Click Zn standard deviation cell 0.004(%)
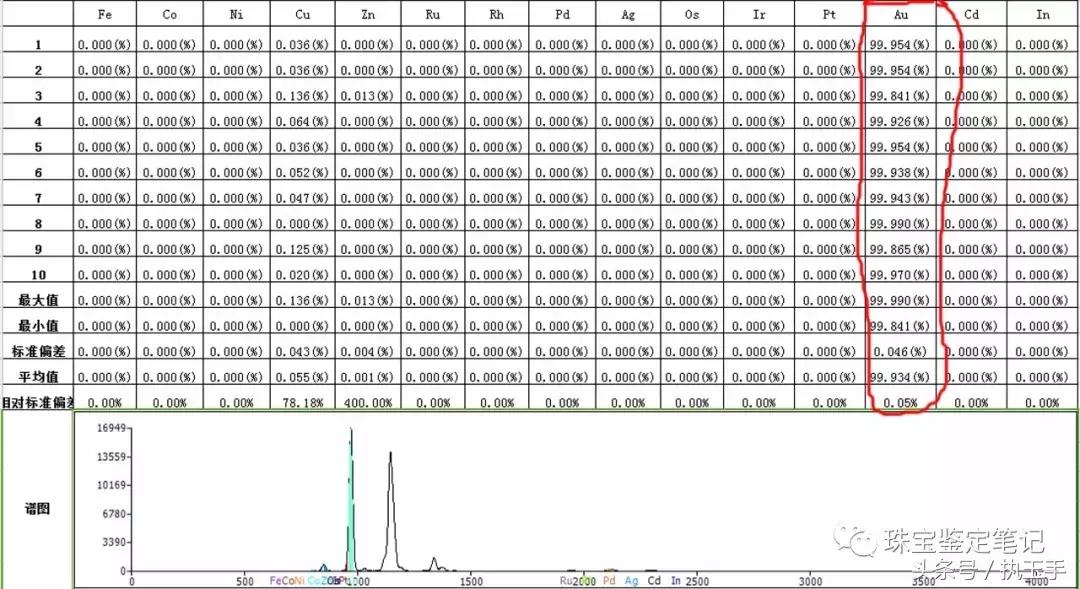This screenshot has width=1080, height=589. (x=368, y=351)
